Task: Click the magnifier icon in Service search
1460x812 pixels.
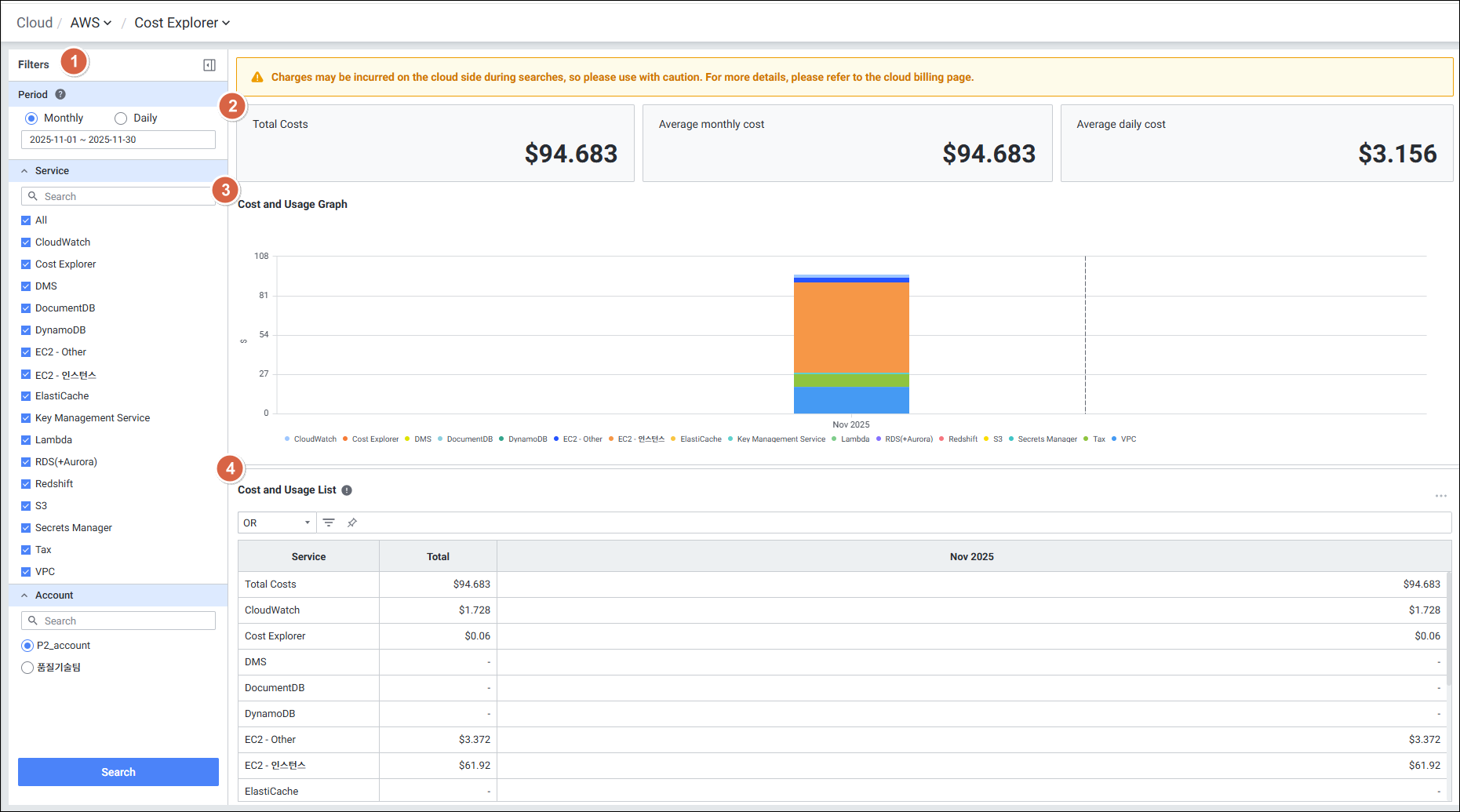Action: tap(33, 196)
